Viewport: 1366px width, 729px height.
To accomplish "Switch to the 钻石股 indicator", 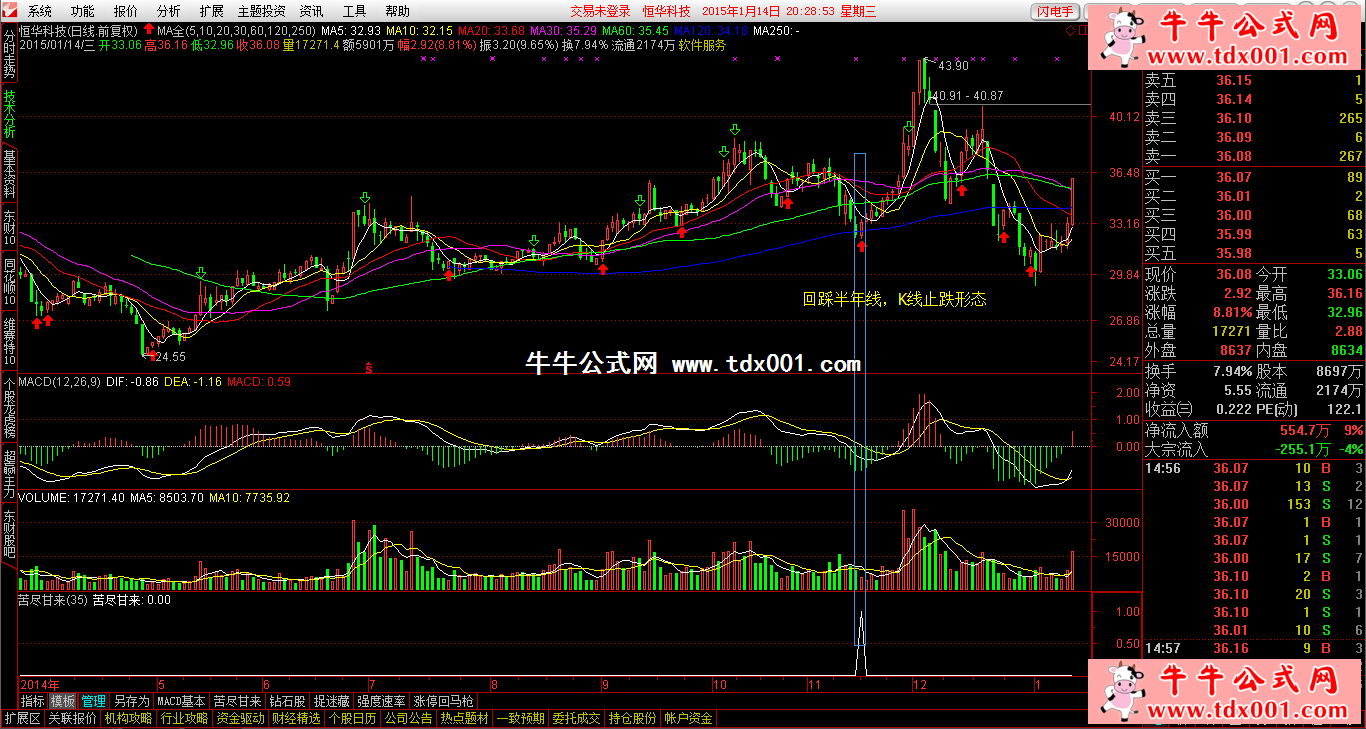I will pyautogui.click(x=287, y=701).
